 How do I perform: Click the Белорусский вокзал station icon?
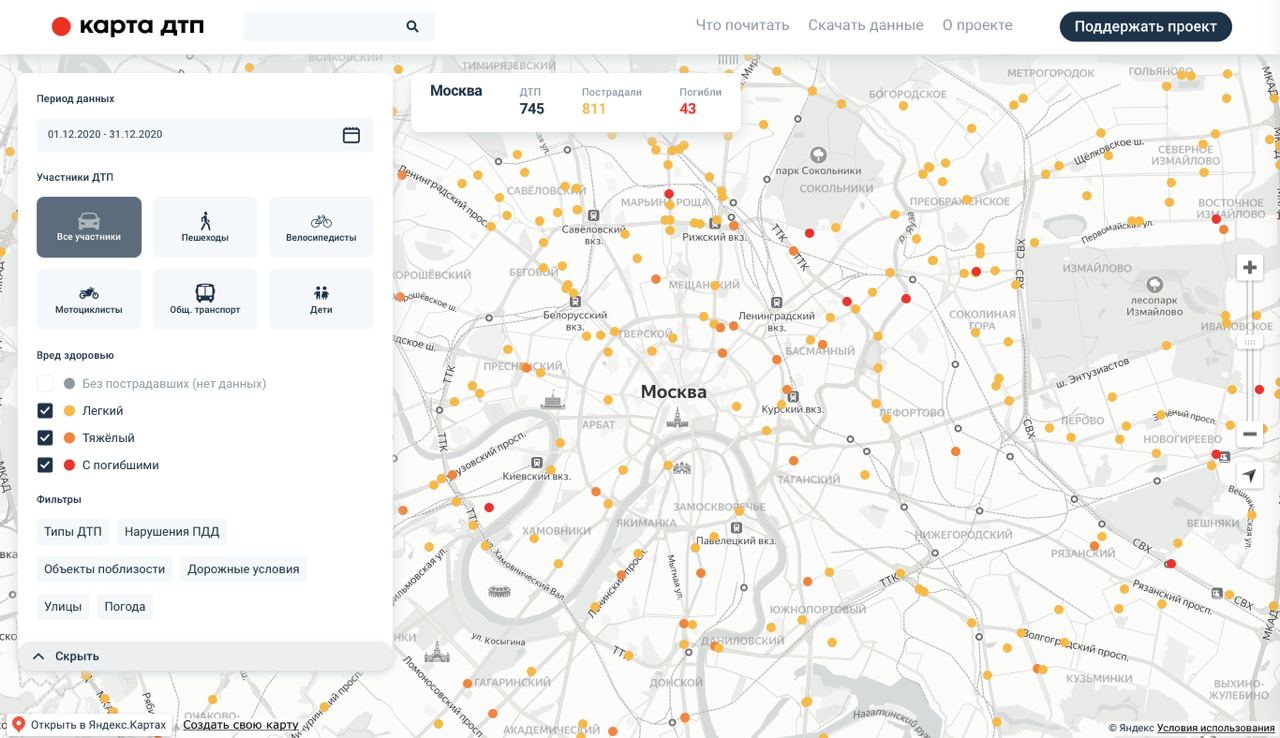[x=575, y=300]
